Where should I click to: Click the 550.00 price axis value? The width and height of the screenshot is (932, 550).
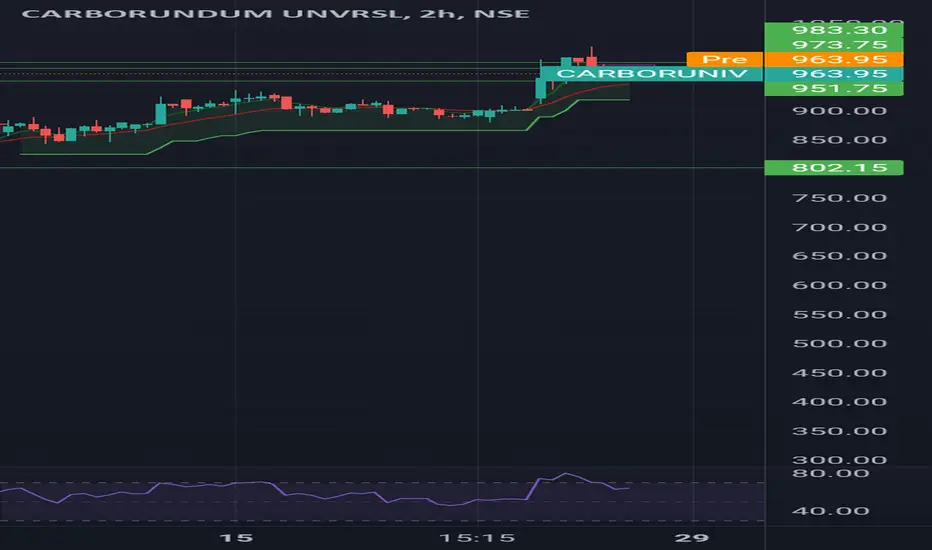[x=839, y=315]
